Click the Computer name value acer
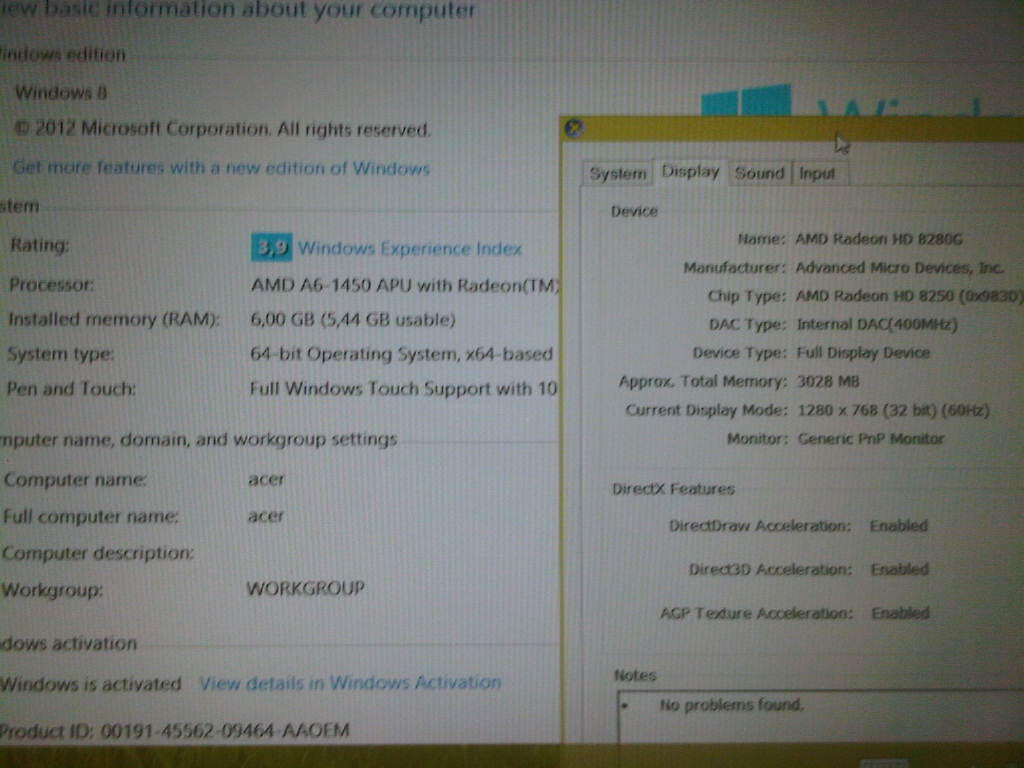 click(266, 479)
